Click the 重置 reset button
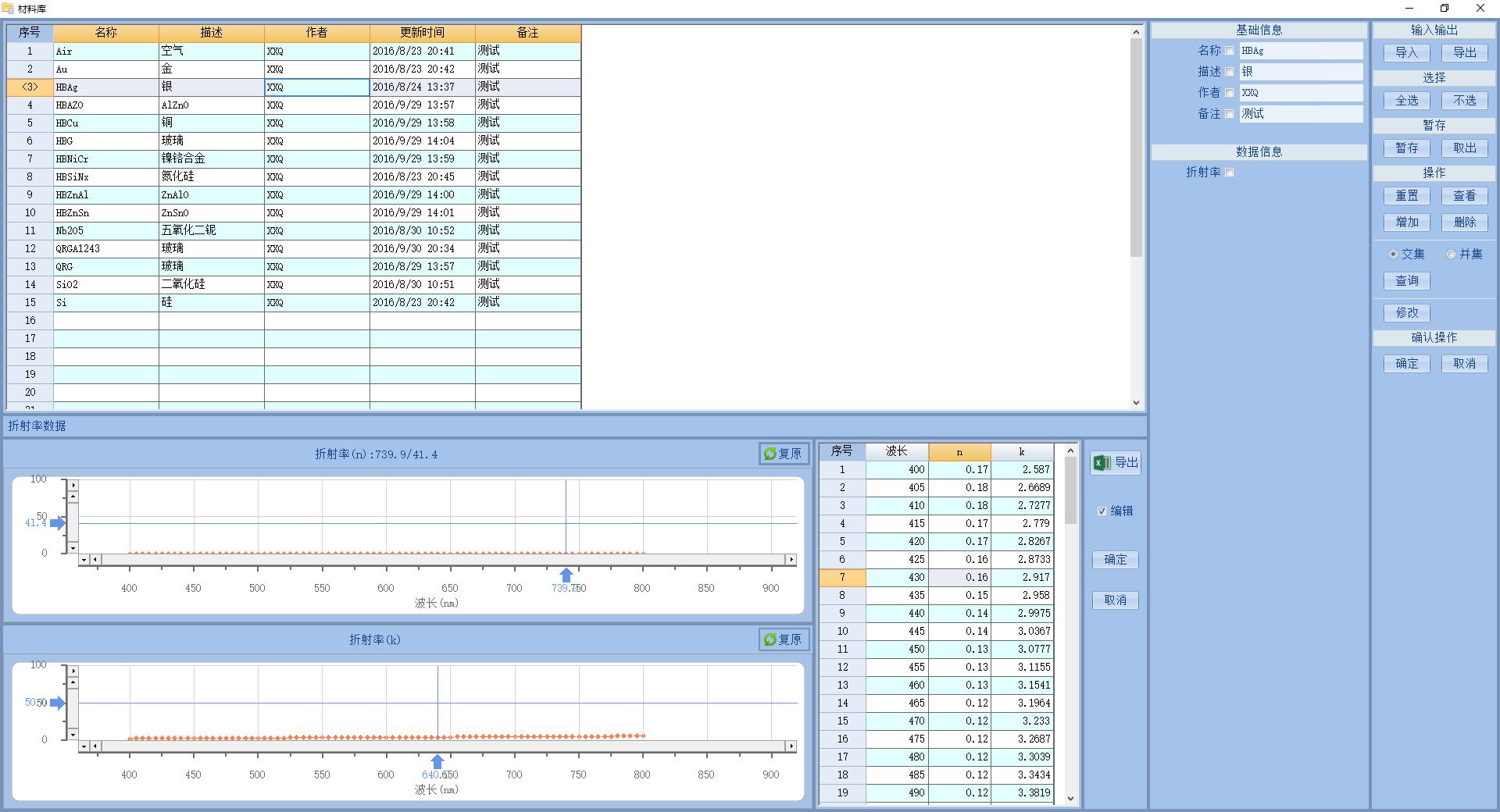This screenshot has height=812, width=1500. tap(1407, 196)
